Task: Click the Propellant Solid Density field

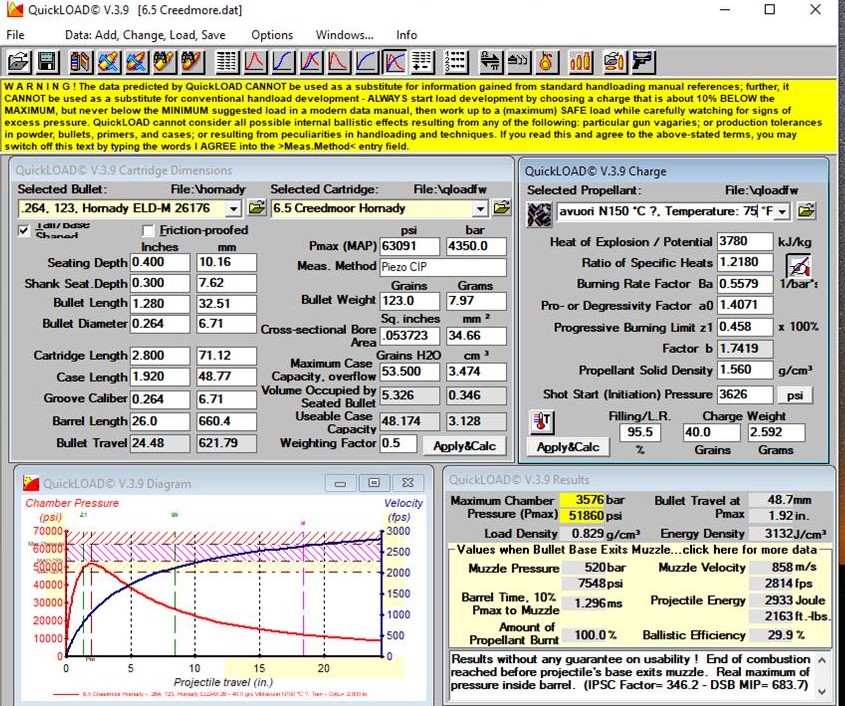Action: (x=745, y=370)
